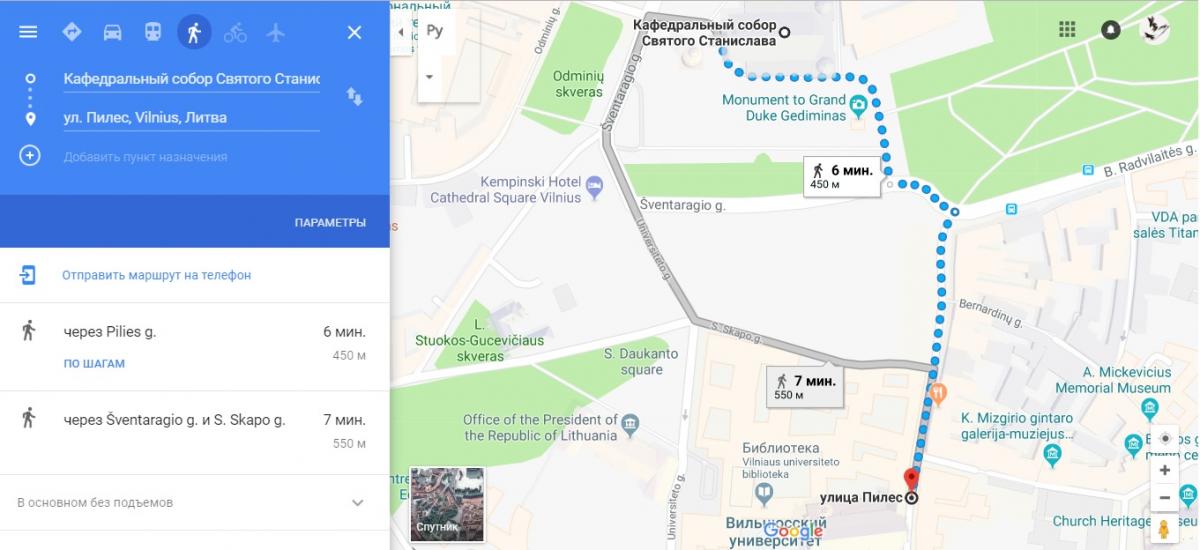Zoom in with the plus button

click(x=1164, y=470)
